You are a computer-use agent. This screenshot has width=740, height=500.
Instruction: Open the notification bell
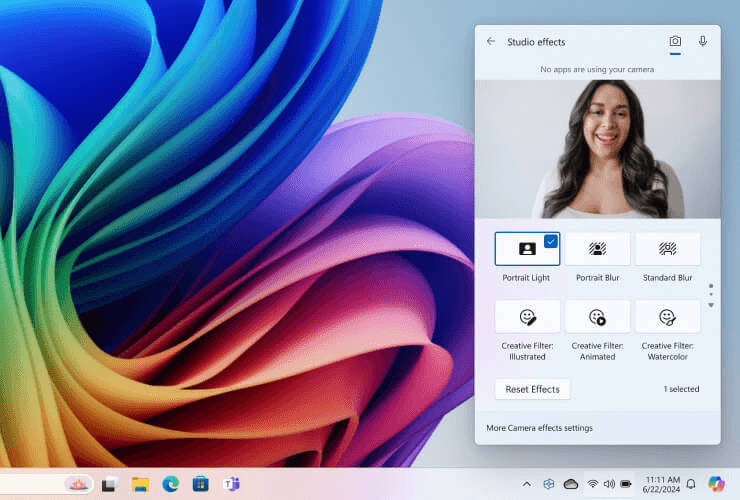(691, 484)
